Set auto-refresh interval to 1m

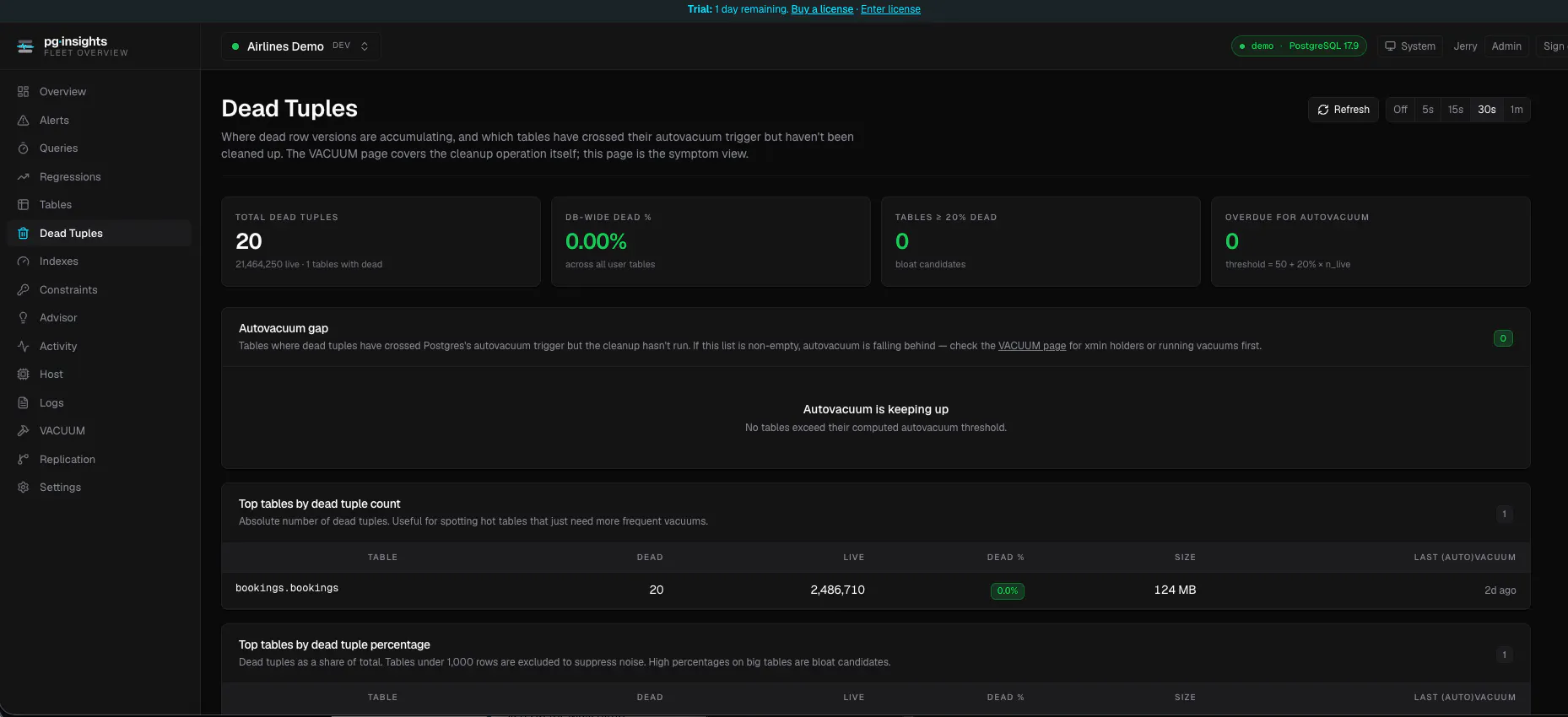[1516, 110]
